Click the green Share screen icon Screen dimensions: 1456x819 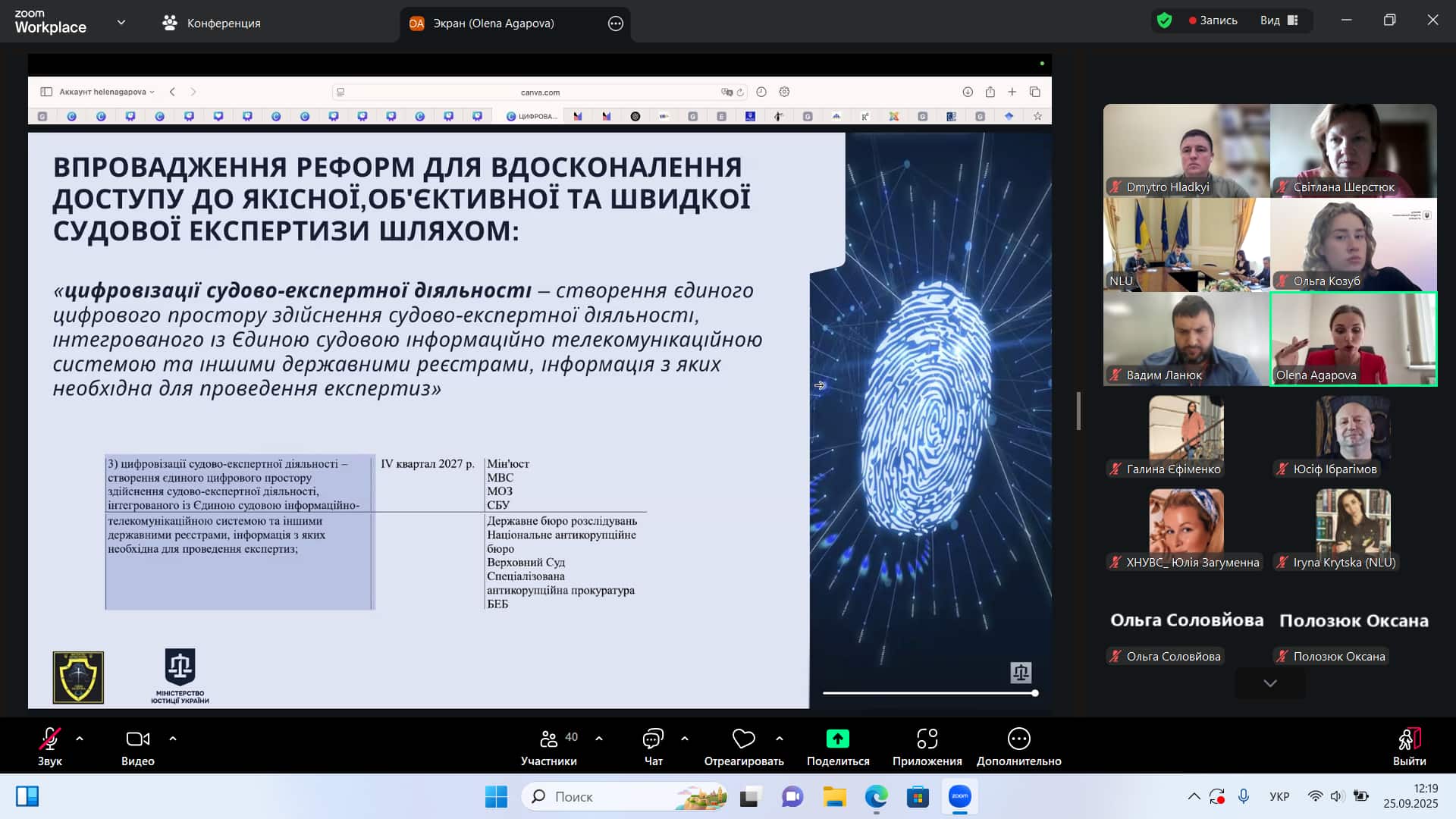click(837, 739)
